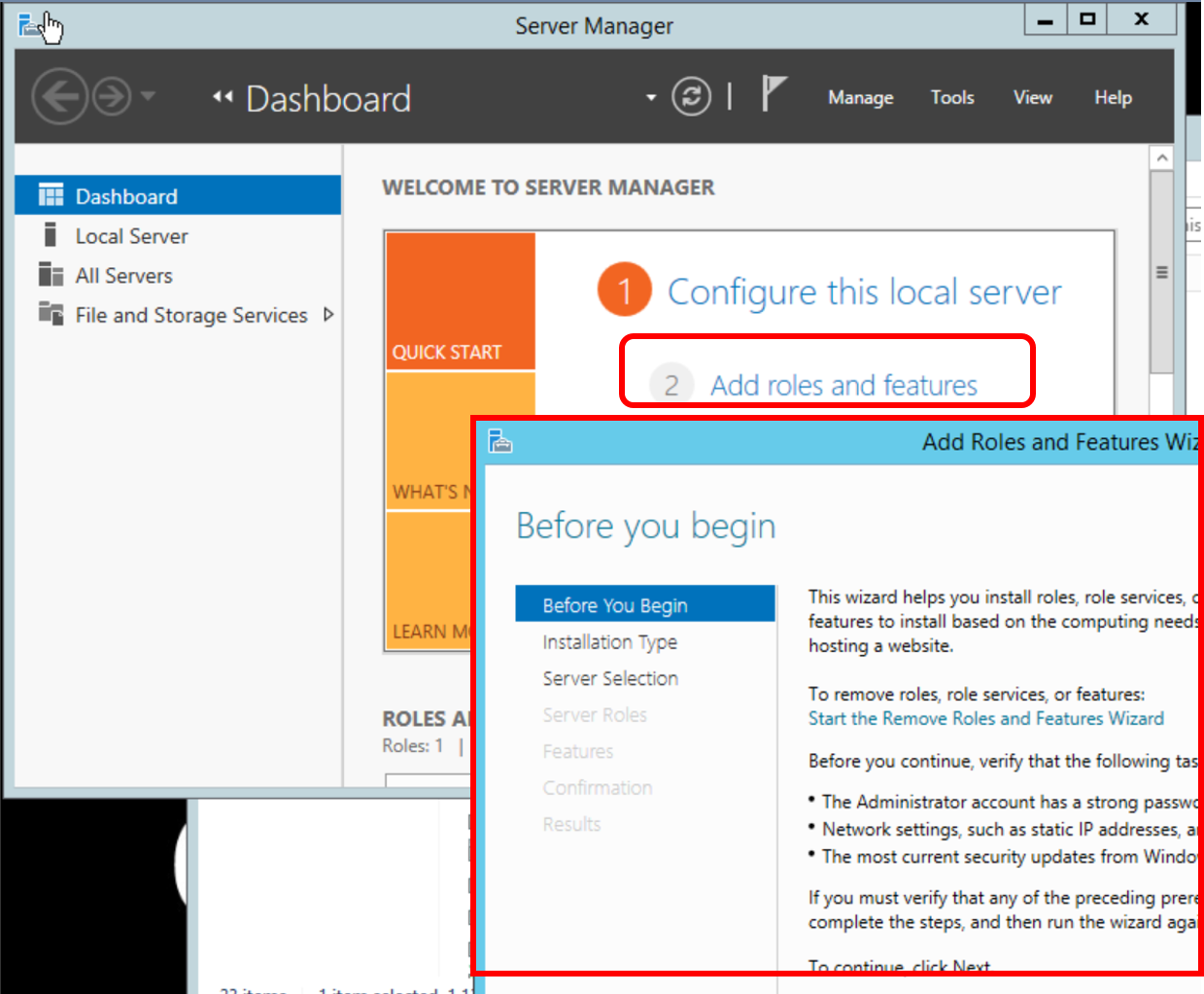Select the LEARN MORE tile
The image size is (1204, 994).
point(429,580)
